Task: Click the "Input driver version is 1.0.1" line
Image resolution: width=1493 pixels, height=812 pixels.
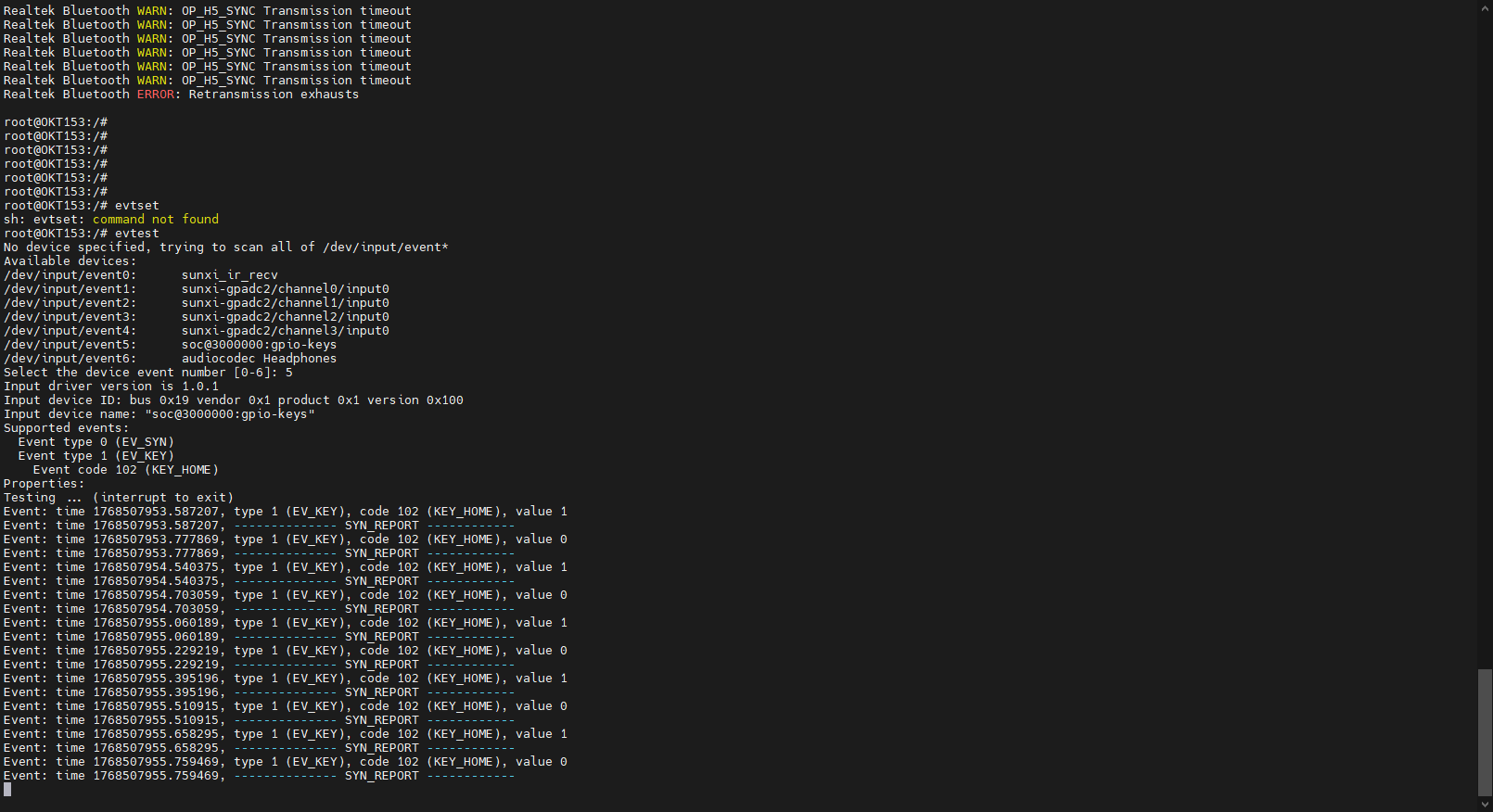Action: click(x=111, y=387)
